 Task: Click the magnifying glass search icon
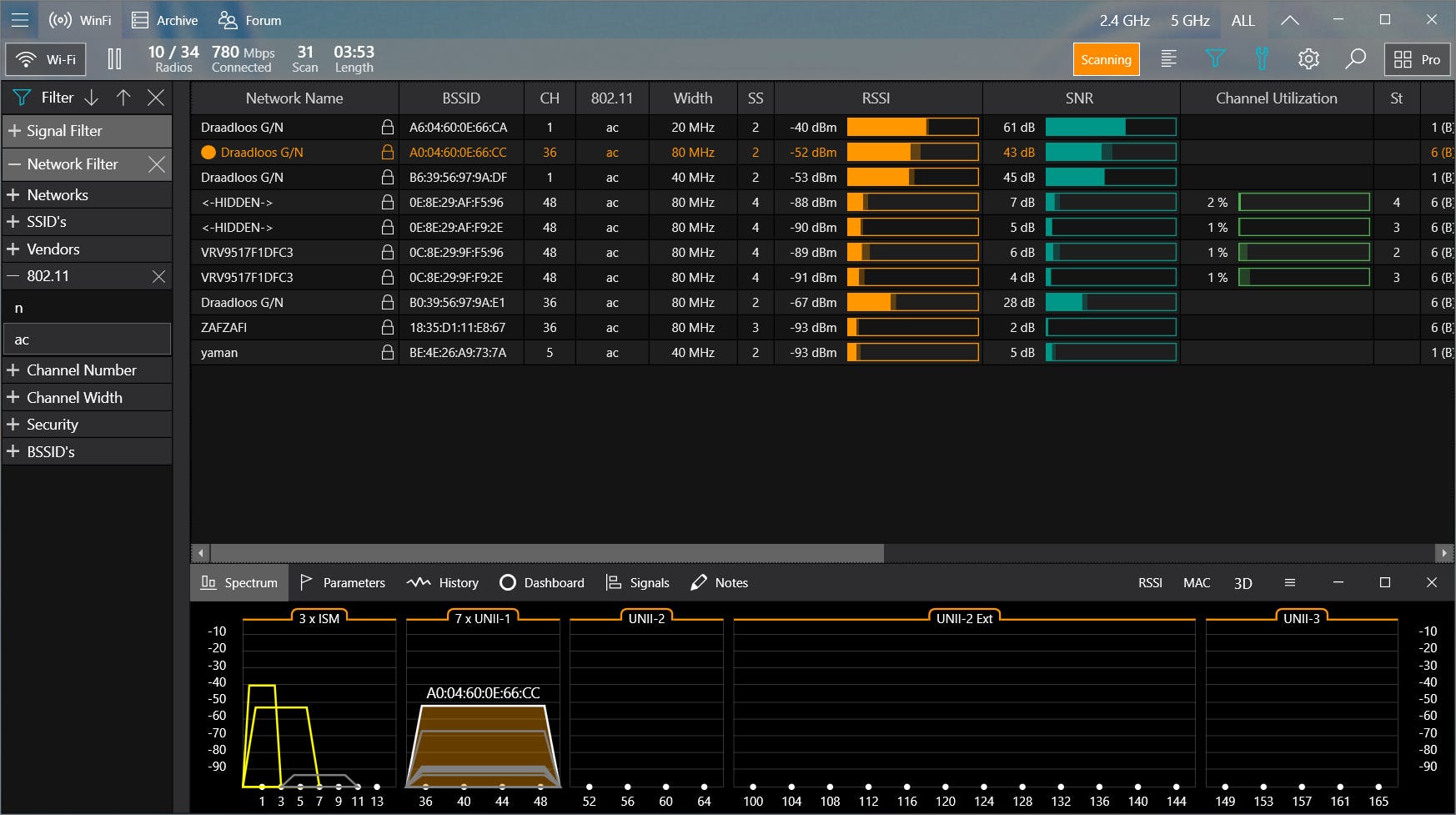1356,59
